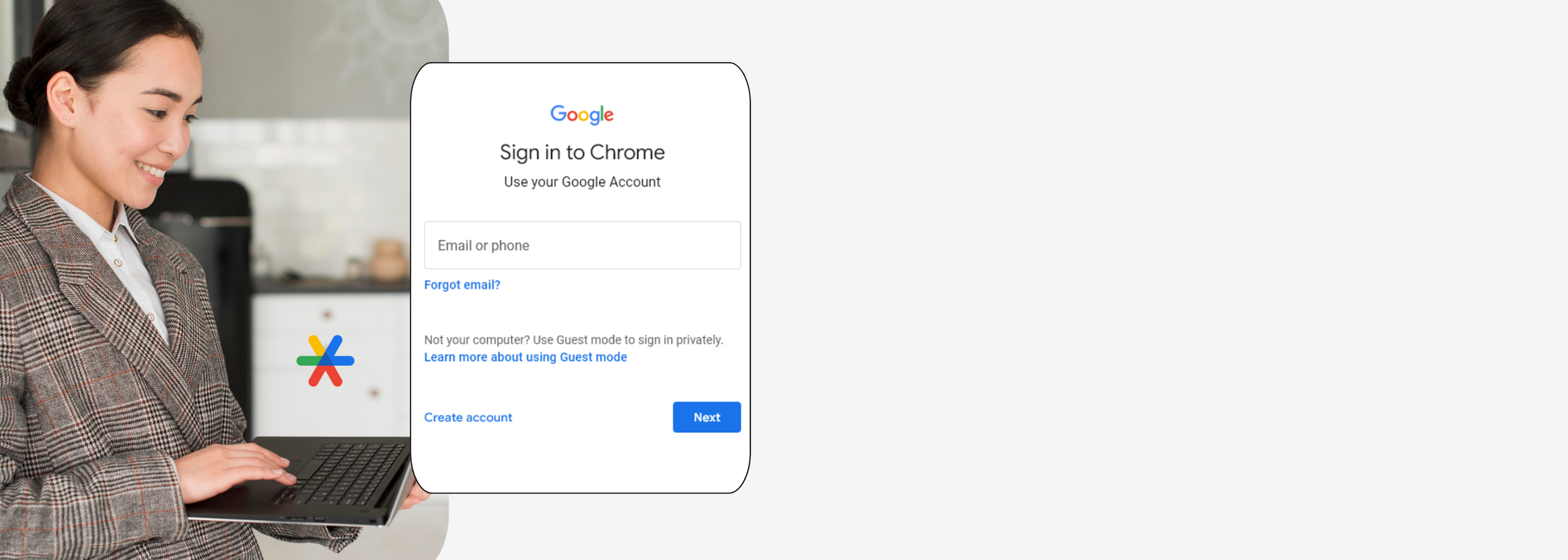Open the 'Create account' options
This screenshot has width=1568, height=560.
point(468,416)
